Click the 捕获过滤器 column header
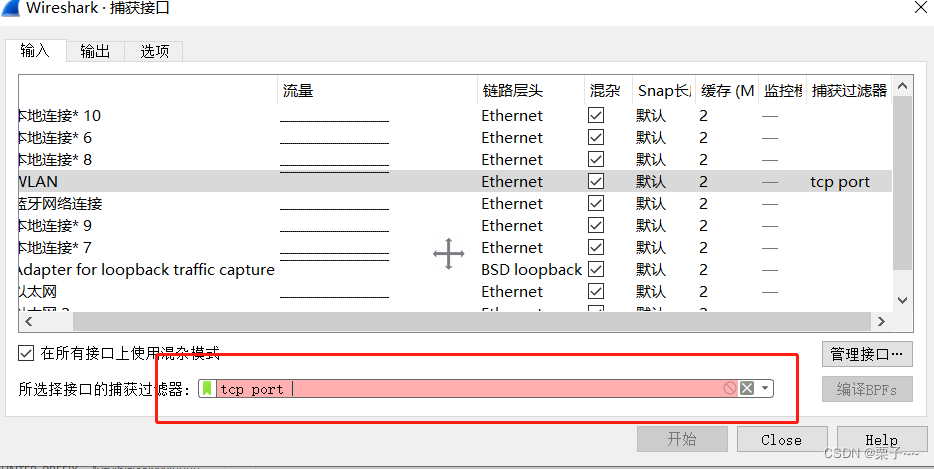 [x=849, y=91]
